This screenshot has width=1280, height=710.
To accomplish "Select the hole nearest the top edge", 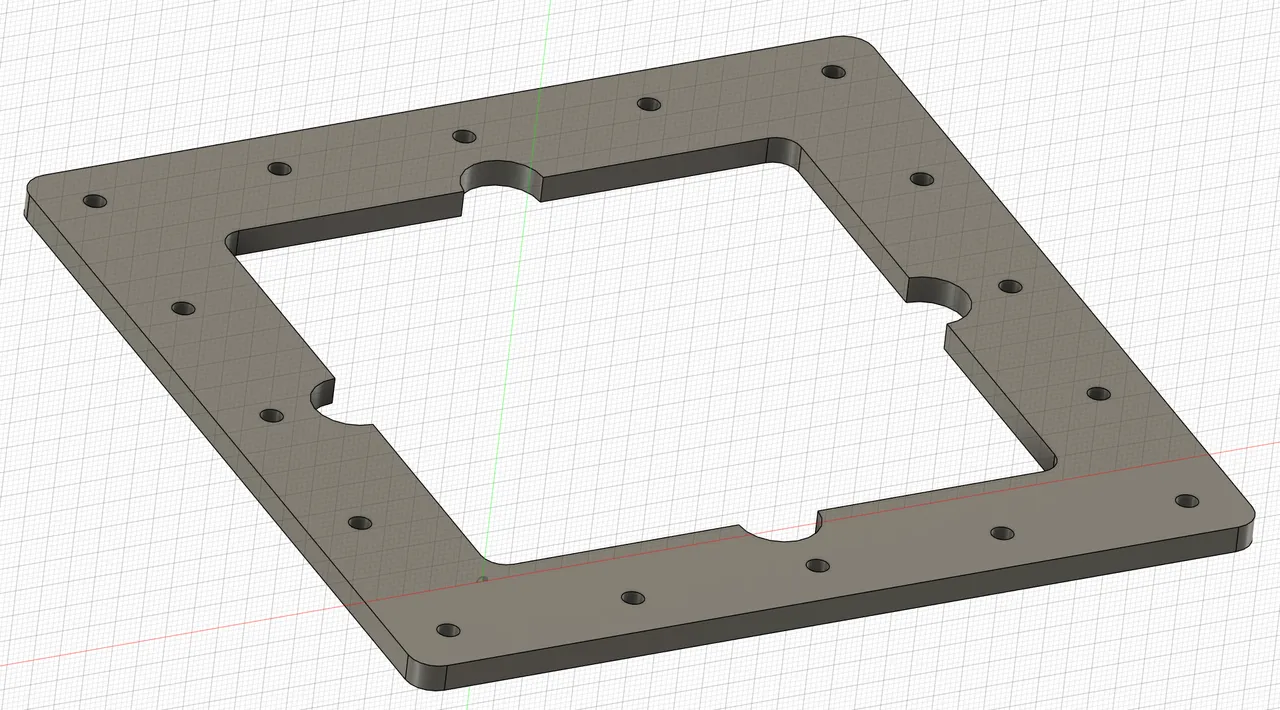I will (835, 71).
